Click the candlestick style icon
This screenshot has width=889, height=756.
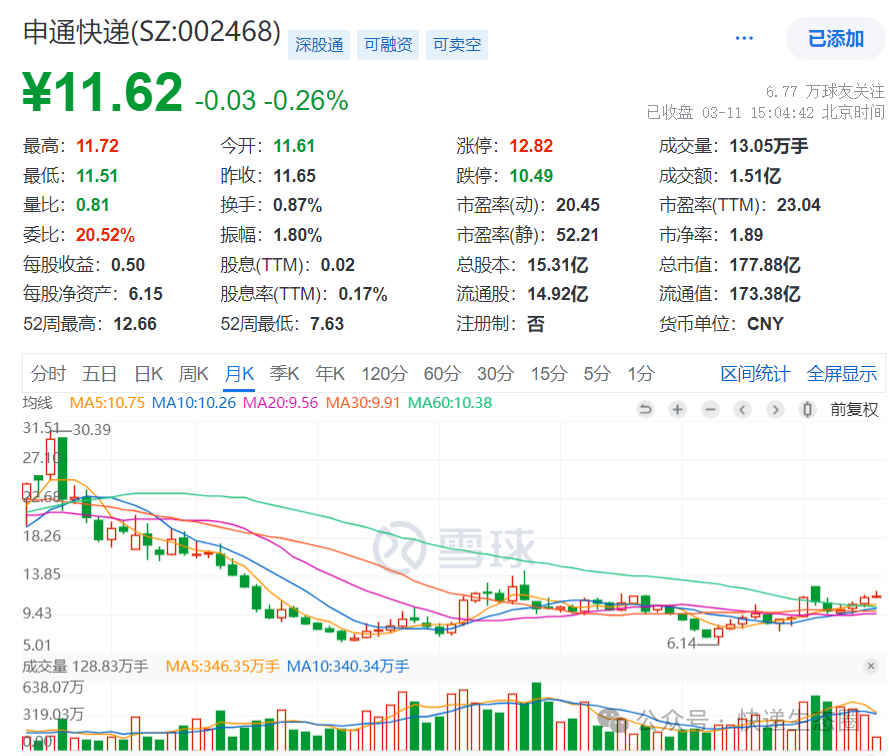[807, 409]
